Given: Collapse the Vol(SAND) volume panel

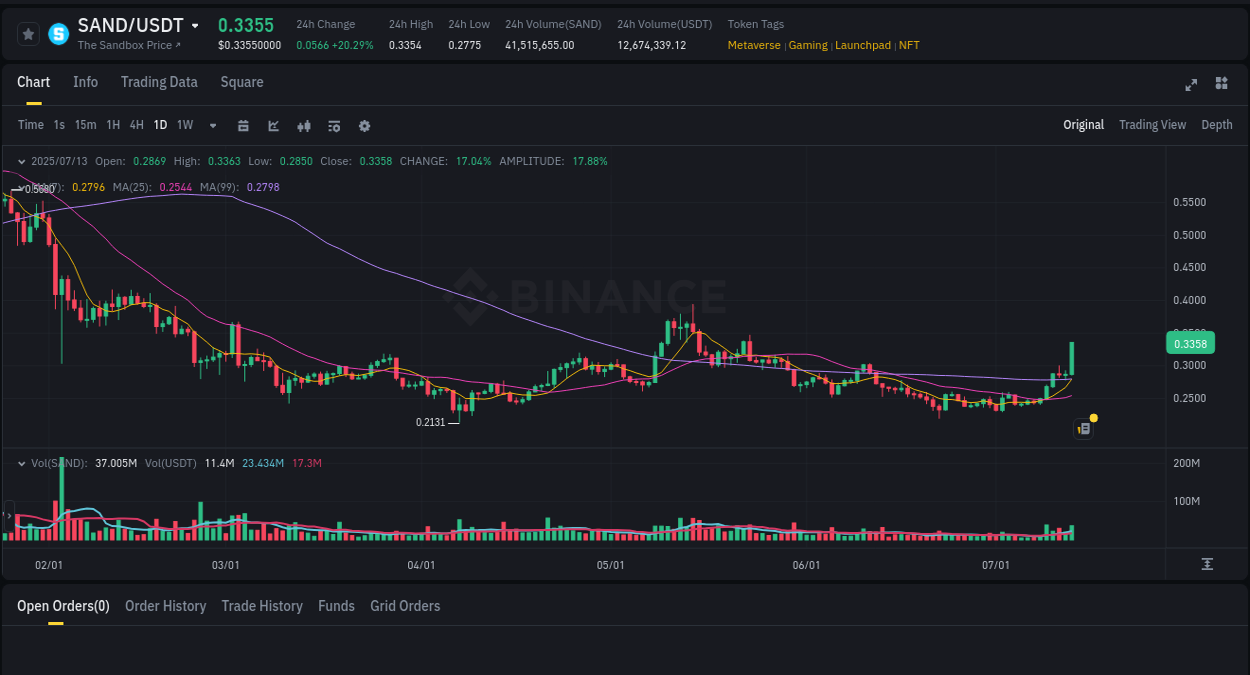Looking at the screenshot, I should point(22,462).
